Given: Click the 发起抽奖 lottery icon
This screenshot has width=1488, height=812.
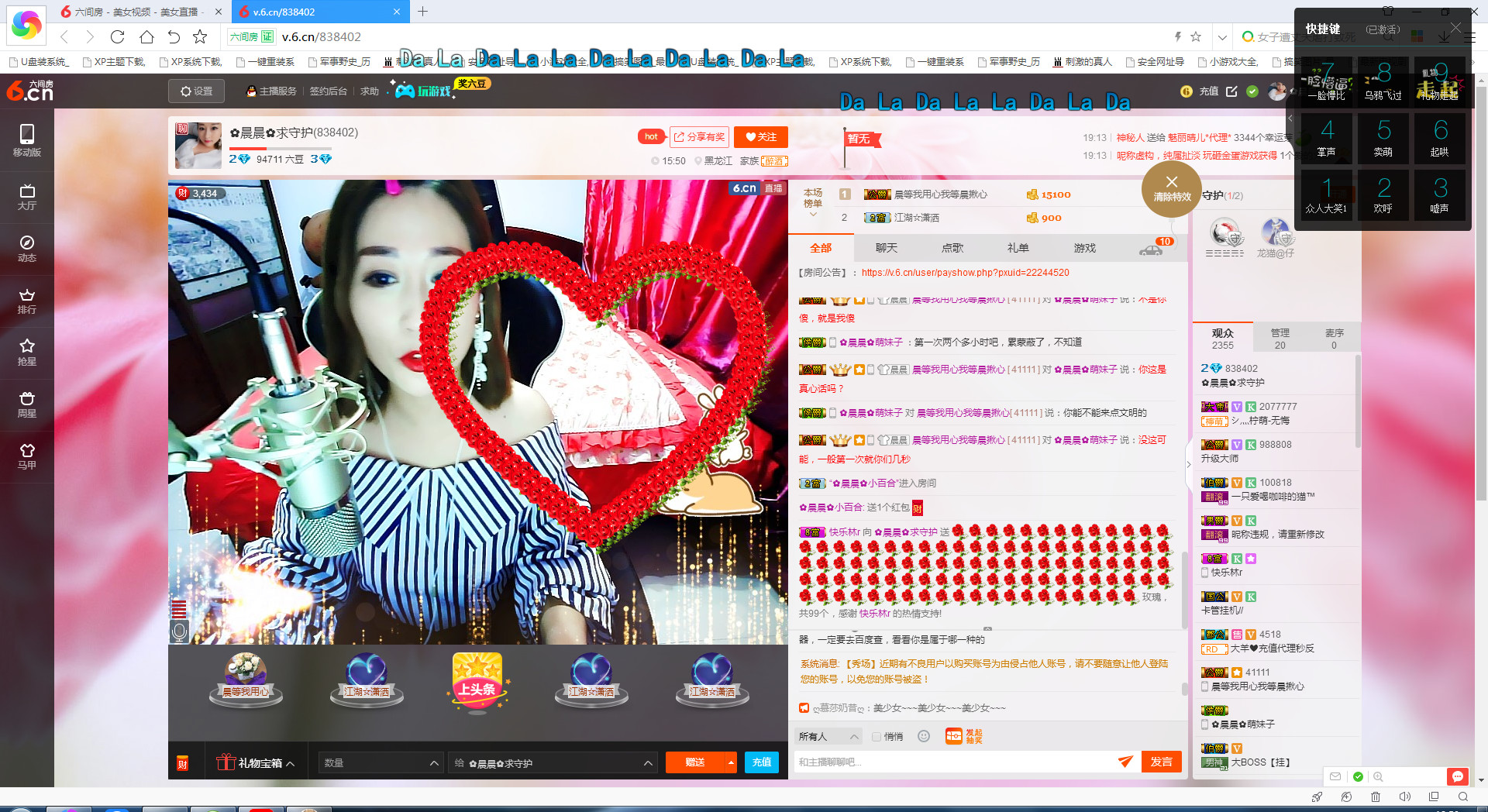Looking at the screenshot, I should click(963, 736).
